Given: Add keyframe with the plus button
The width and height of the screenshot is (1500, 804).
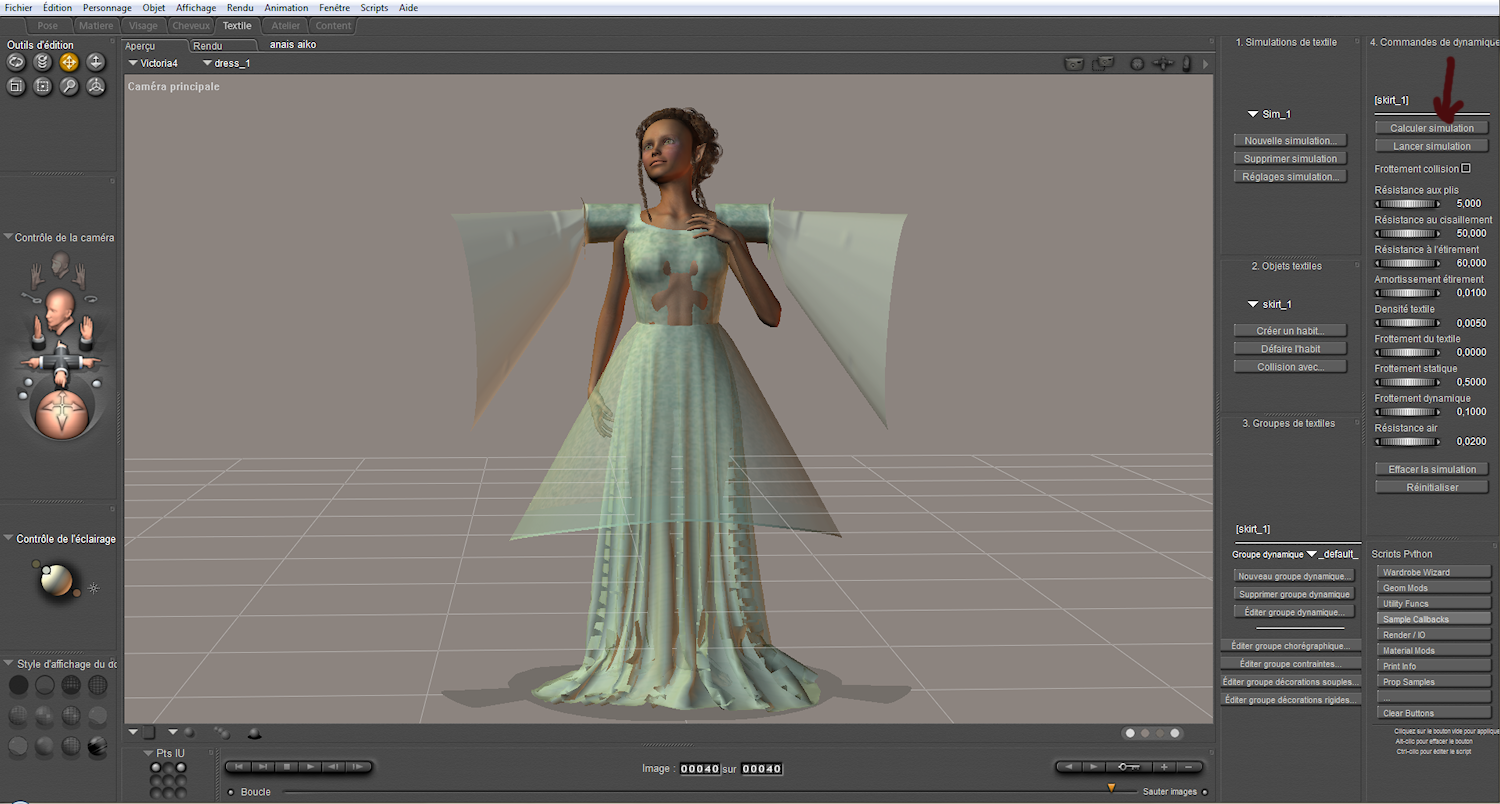Looking at the screenshot, I should click(x=1164, y=767).
